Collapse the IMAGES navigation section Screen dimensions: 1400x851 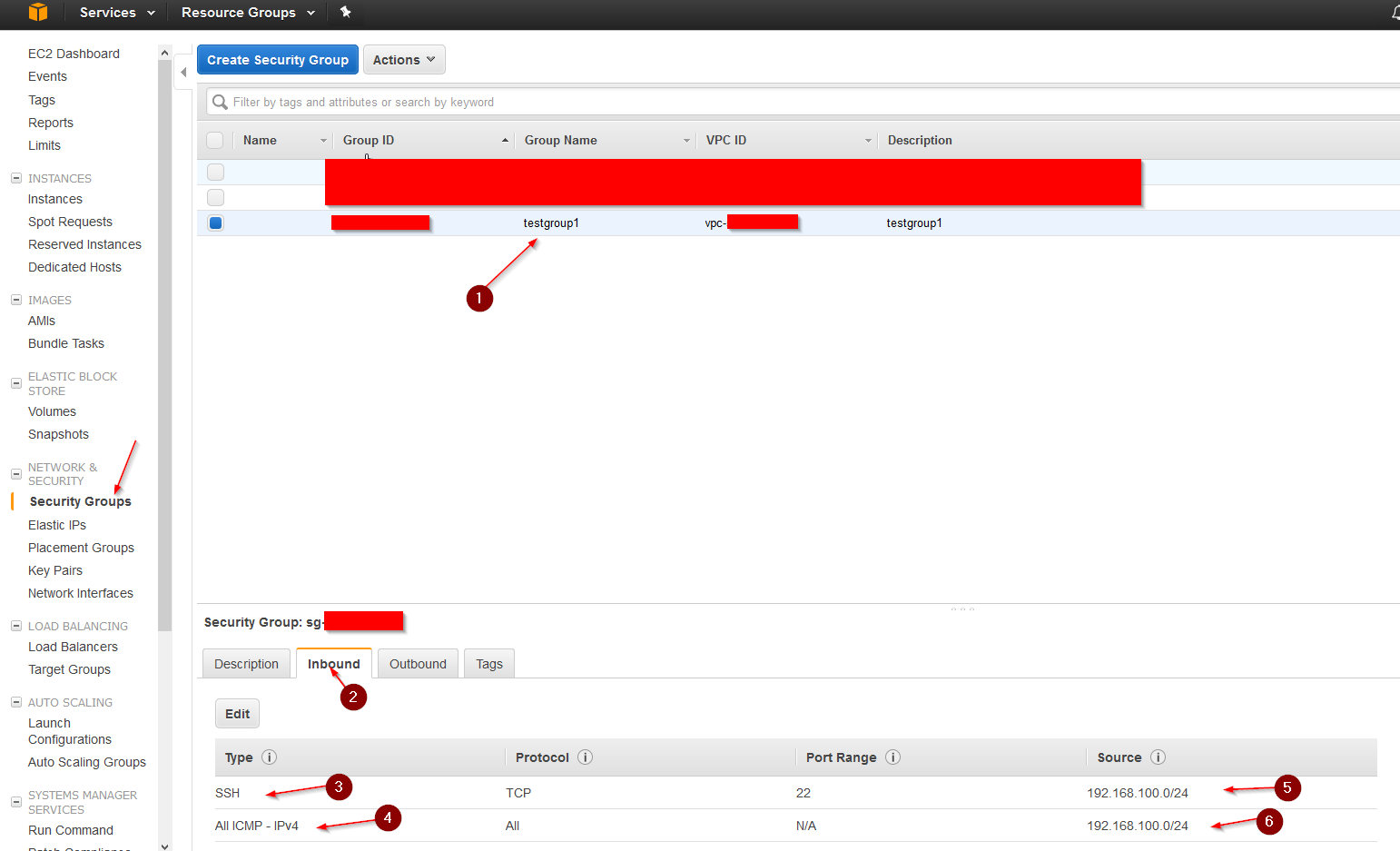(16, 300)
